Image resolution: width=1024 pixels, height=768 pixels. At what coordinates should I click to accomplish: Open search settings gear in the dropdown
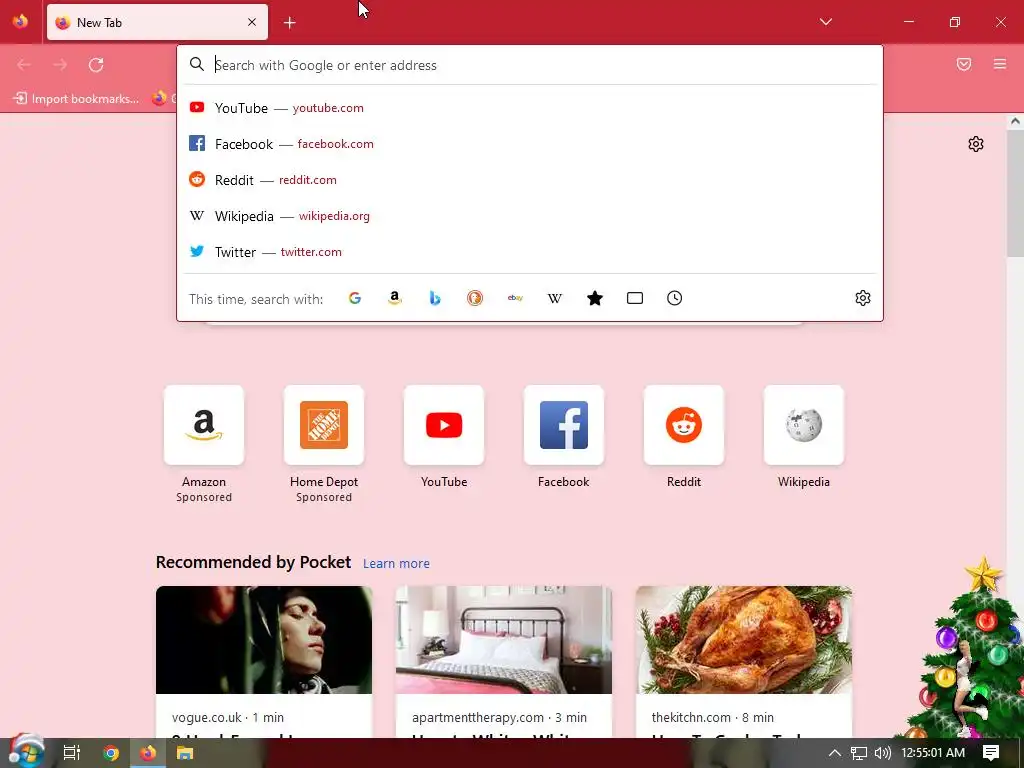coord(863,298)
